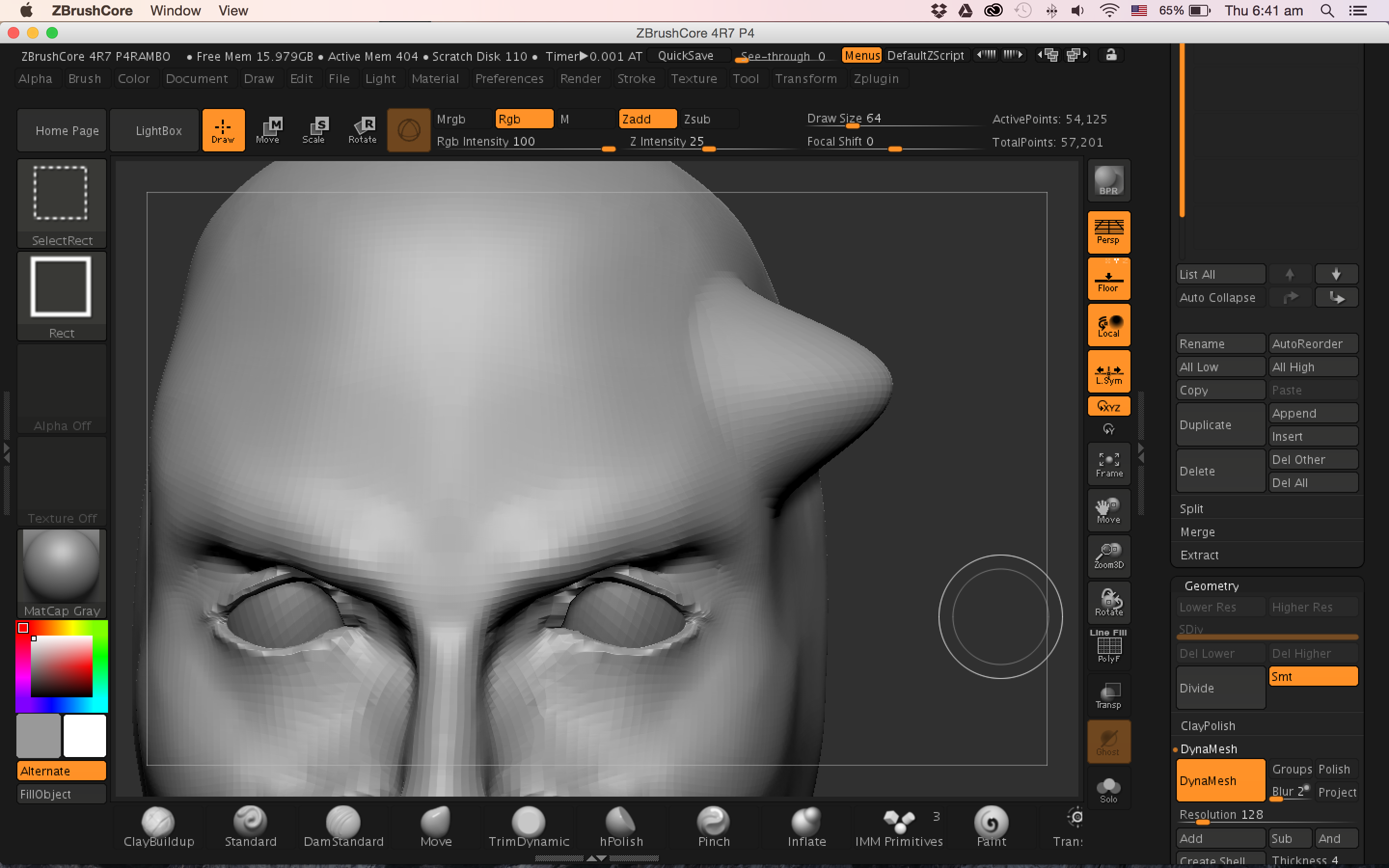Select the Inflate brush
The image size is (1389, 868).
[806, 827]
